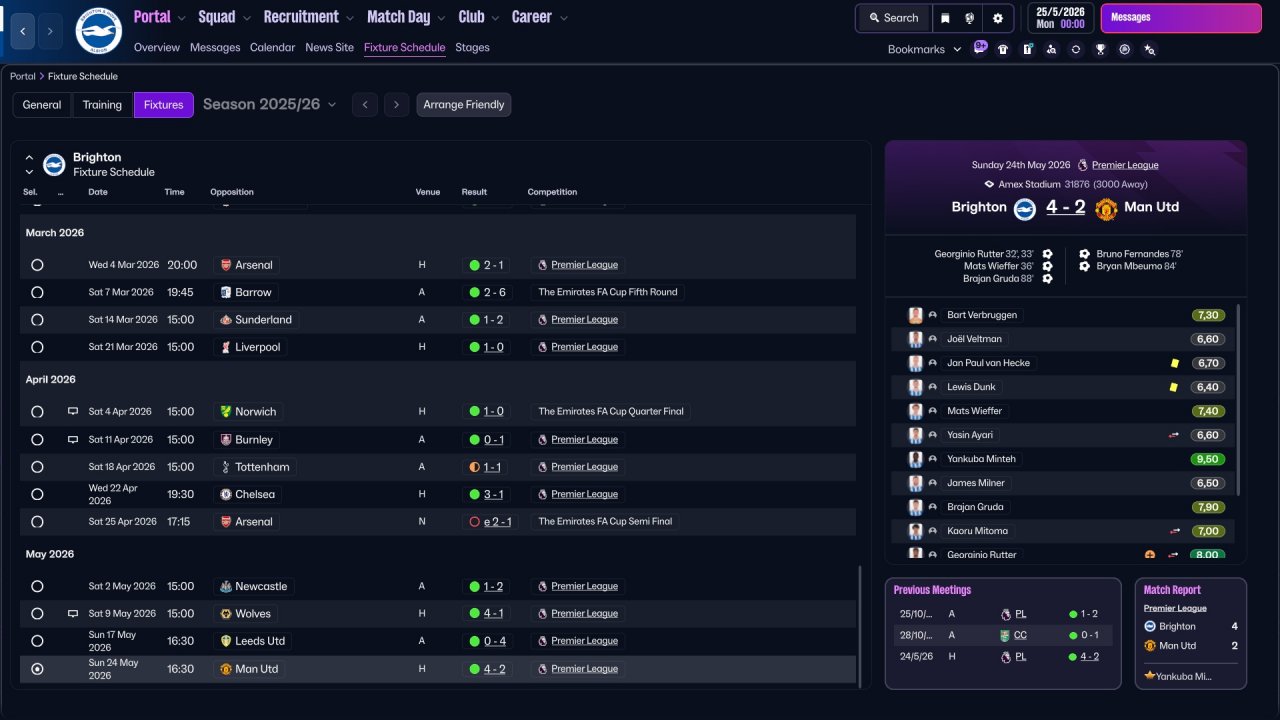This screenshot has width=1280, height=720.
Task: Click the circular arrows icon in bookmarks bar
Action: (1076, 49)
